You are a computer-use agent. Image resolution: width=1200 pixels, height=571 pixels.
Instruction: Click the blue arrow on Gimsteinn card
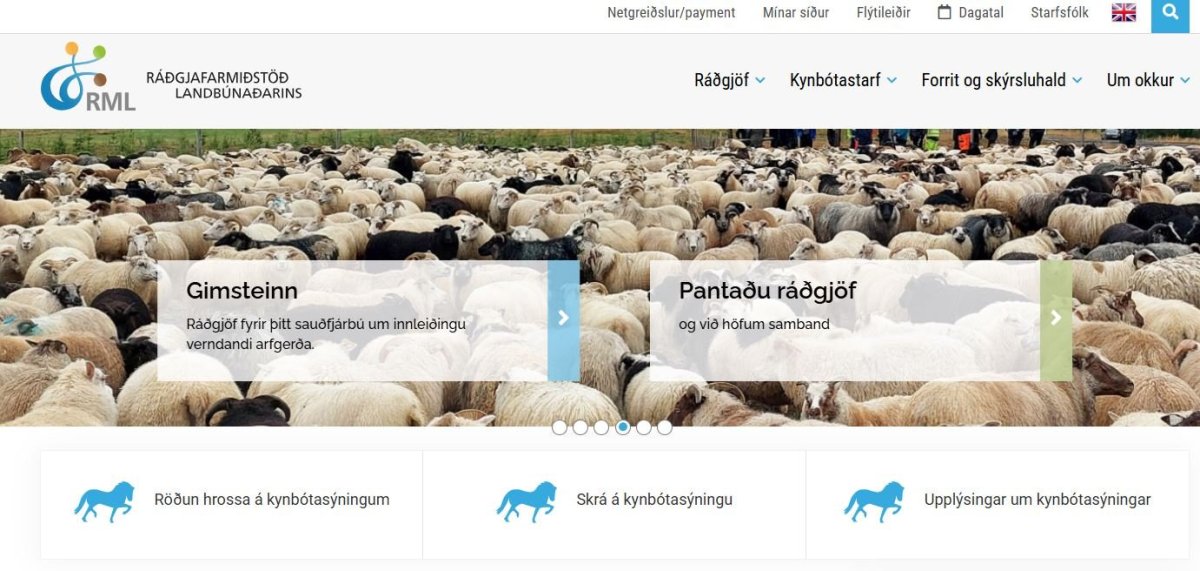click(563, 320)
